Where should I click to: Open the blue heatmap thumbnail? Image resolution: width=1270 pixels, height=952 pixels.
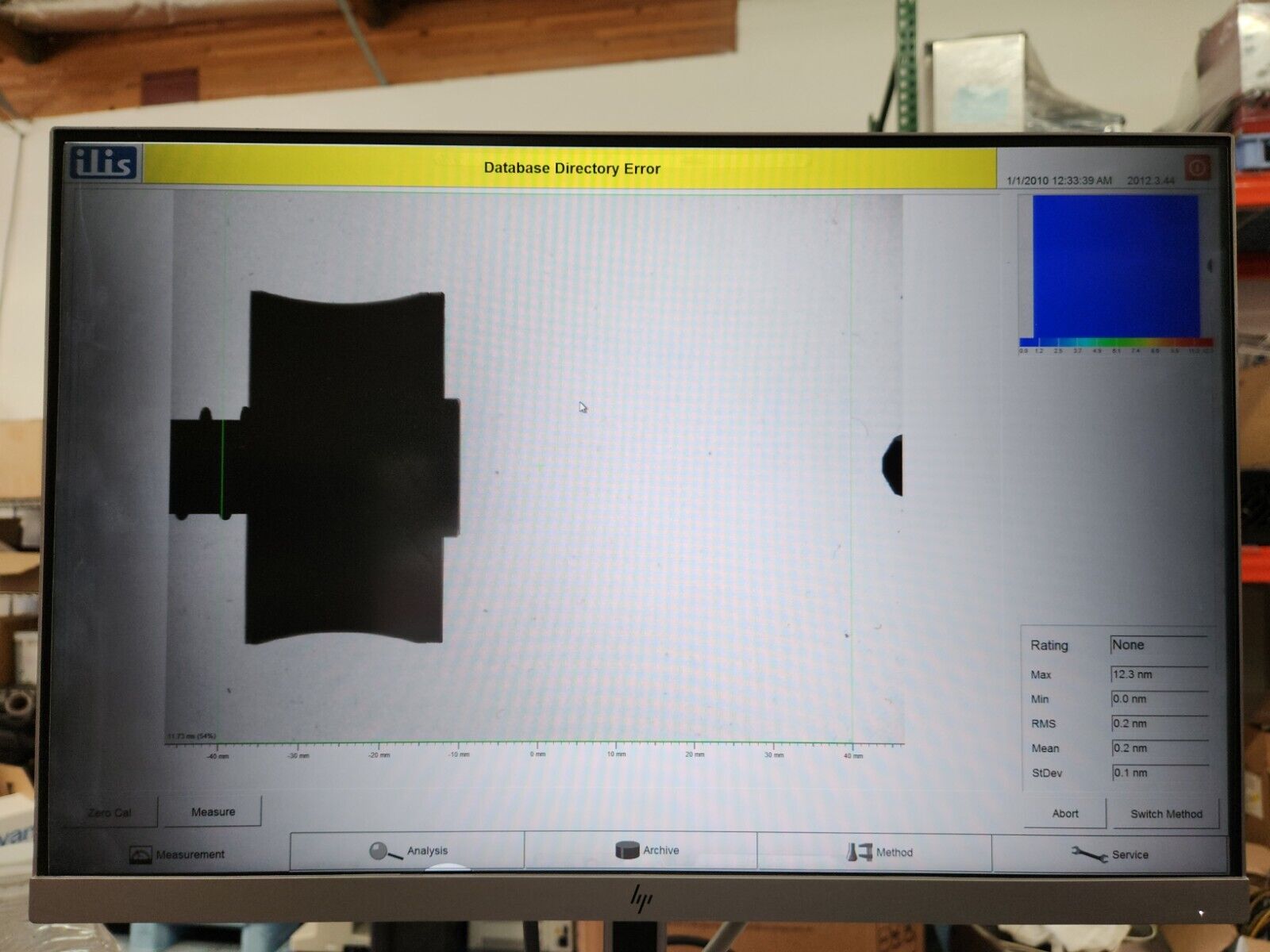tap(1115, 267)
